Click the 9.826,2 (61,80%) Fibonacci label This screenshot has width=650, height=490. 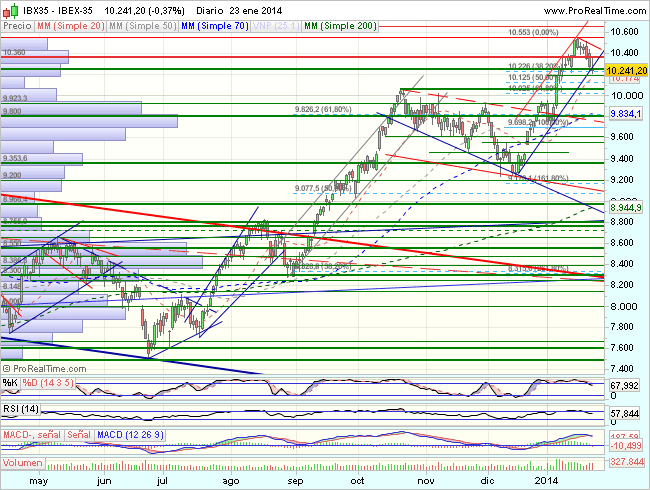coord(323,109)
